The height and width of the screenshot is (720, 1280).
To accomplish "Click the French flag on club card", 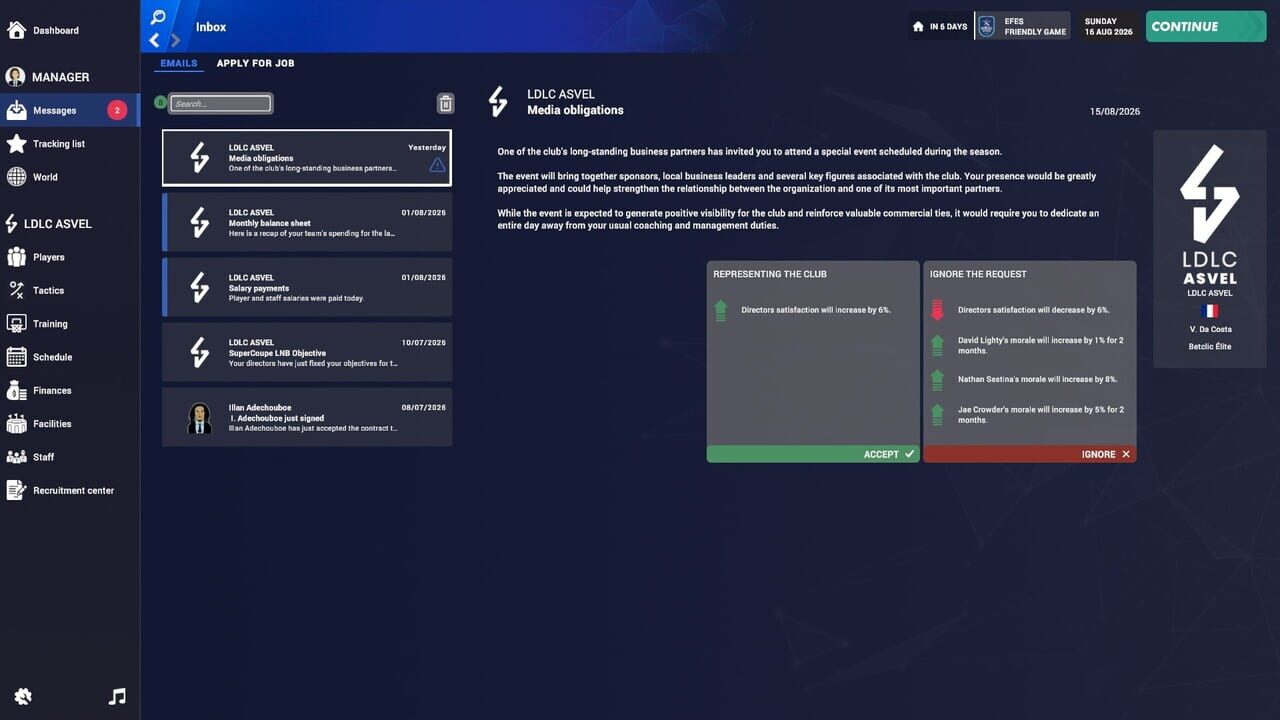I will tap(1210, 311).
